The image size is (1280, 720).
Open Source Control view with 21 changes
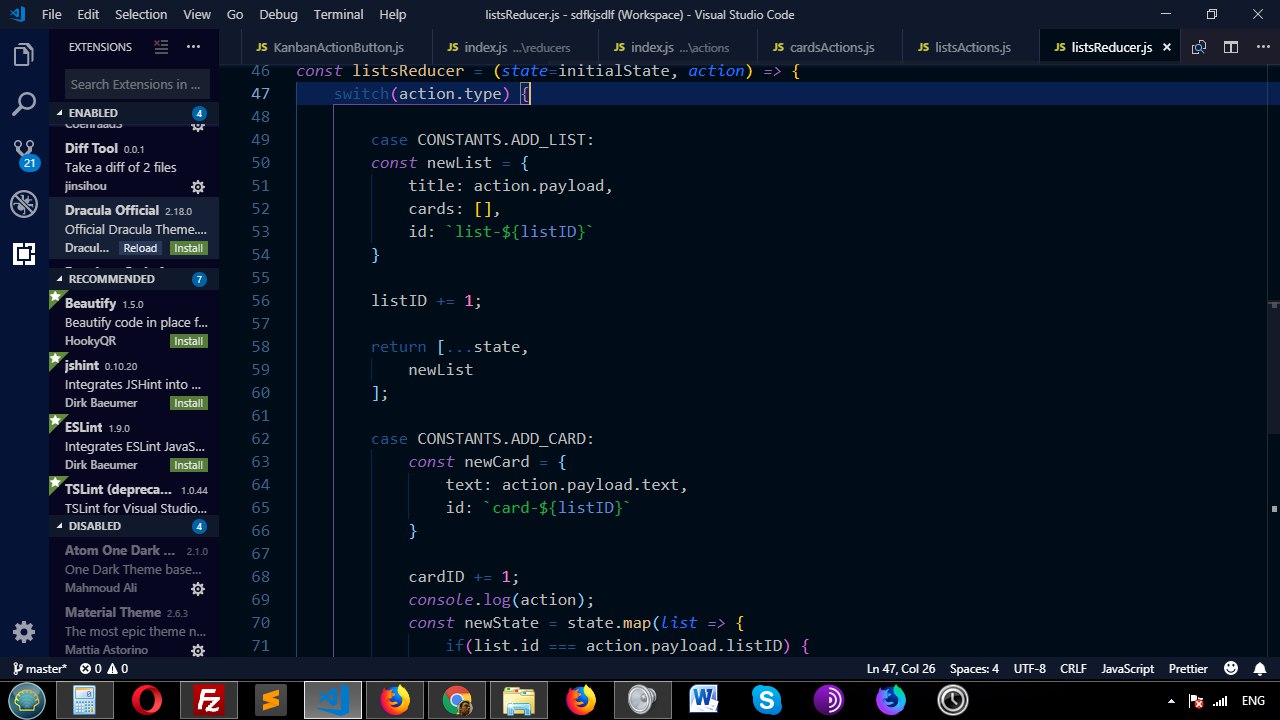point(24,154)
